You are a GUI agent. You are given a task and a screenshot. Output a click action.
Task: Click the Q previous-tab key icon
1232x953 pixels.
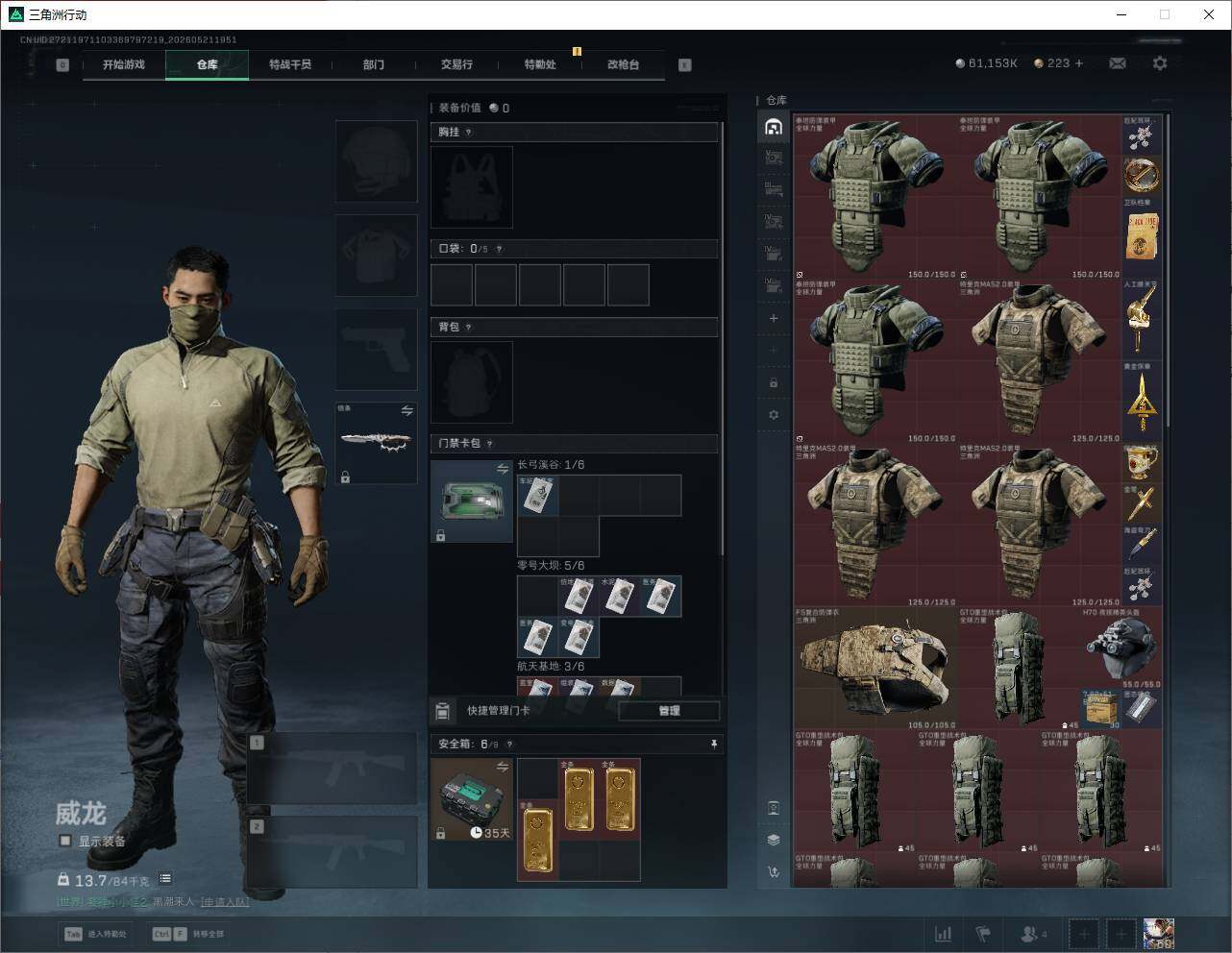coord(62,65)
